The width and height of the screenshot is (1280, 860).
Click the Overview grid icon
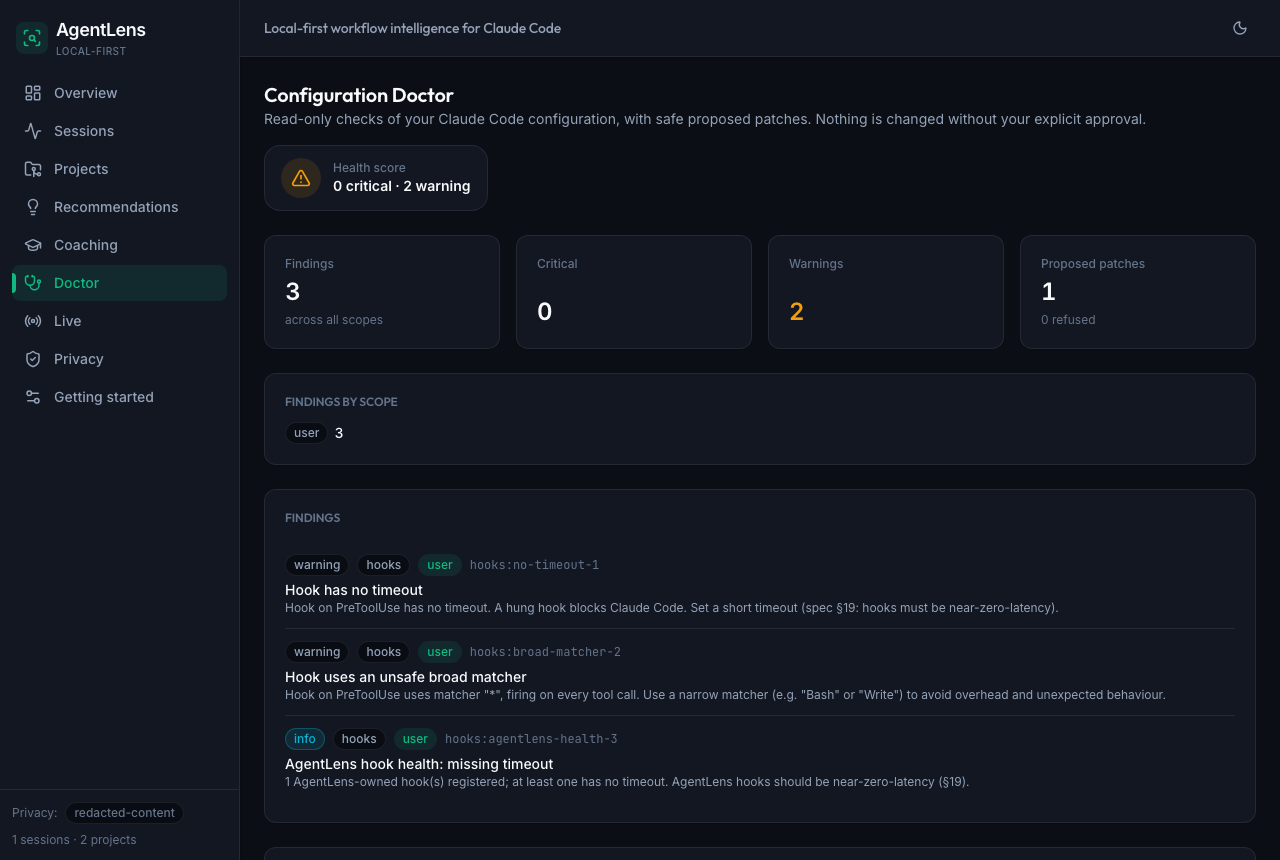click(33, 93)
